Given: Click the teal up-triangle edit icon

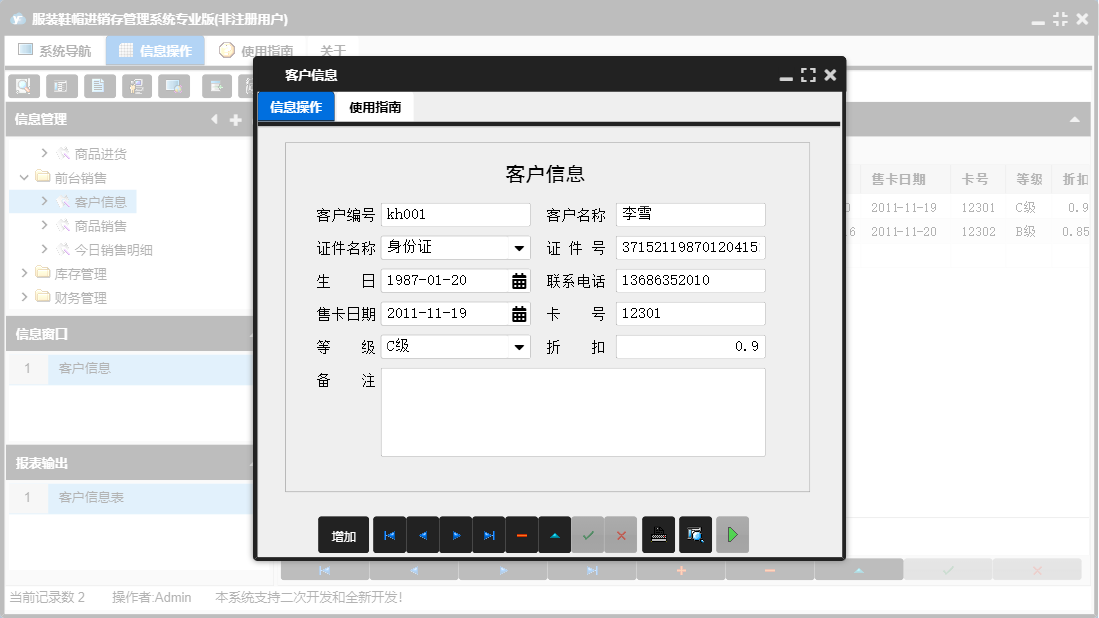Looking at the screenshot, I should [x=555, y=535].
